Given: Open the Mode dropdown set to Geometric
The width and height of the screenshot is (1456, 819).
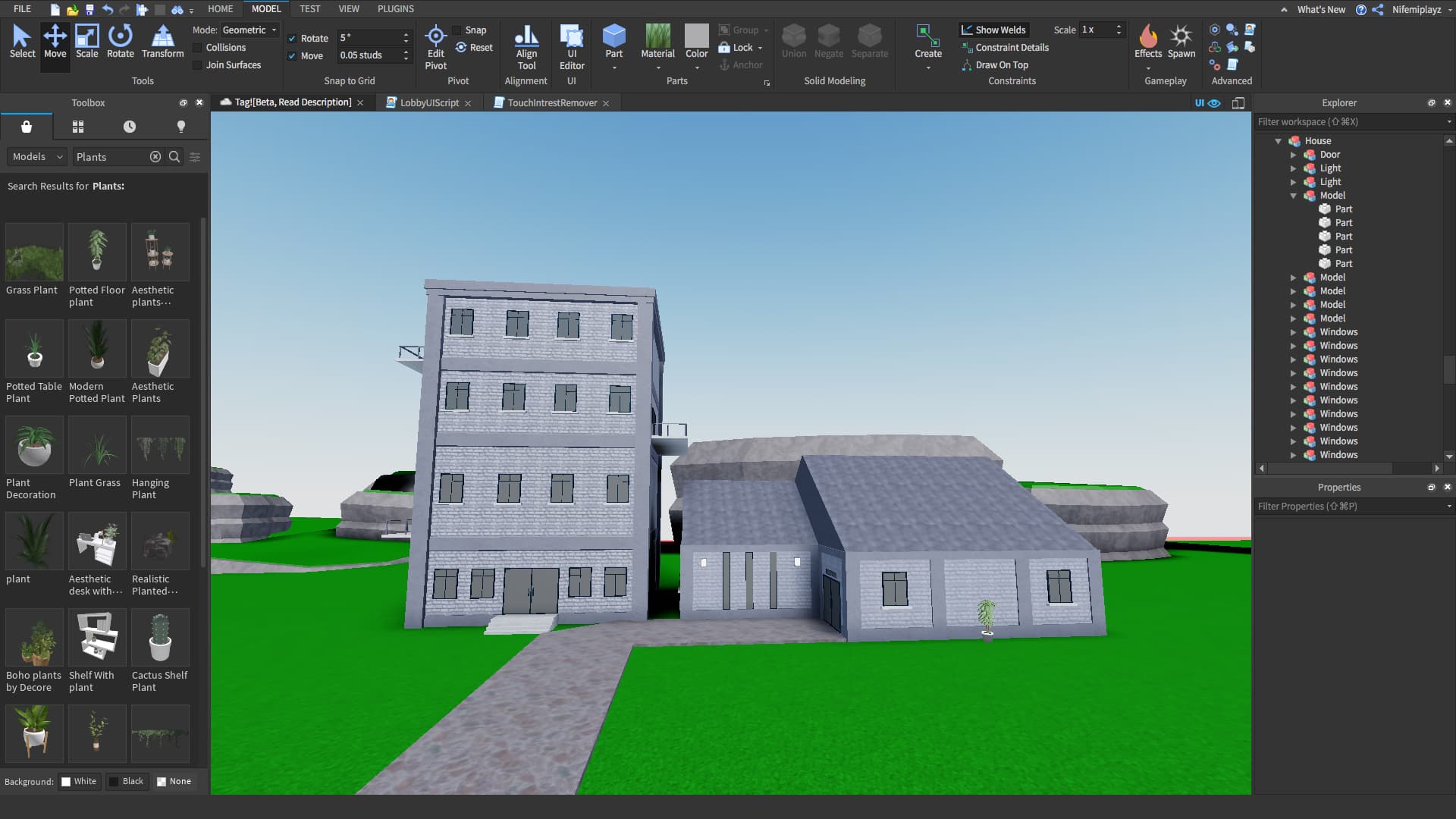Looking at the screenshot, I should [249, 30].
